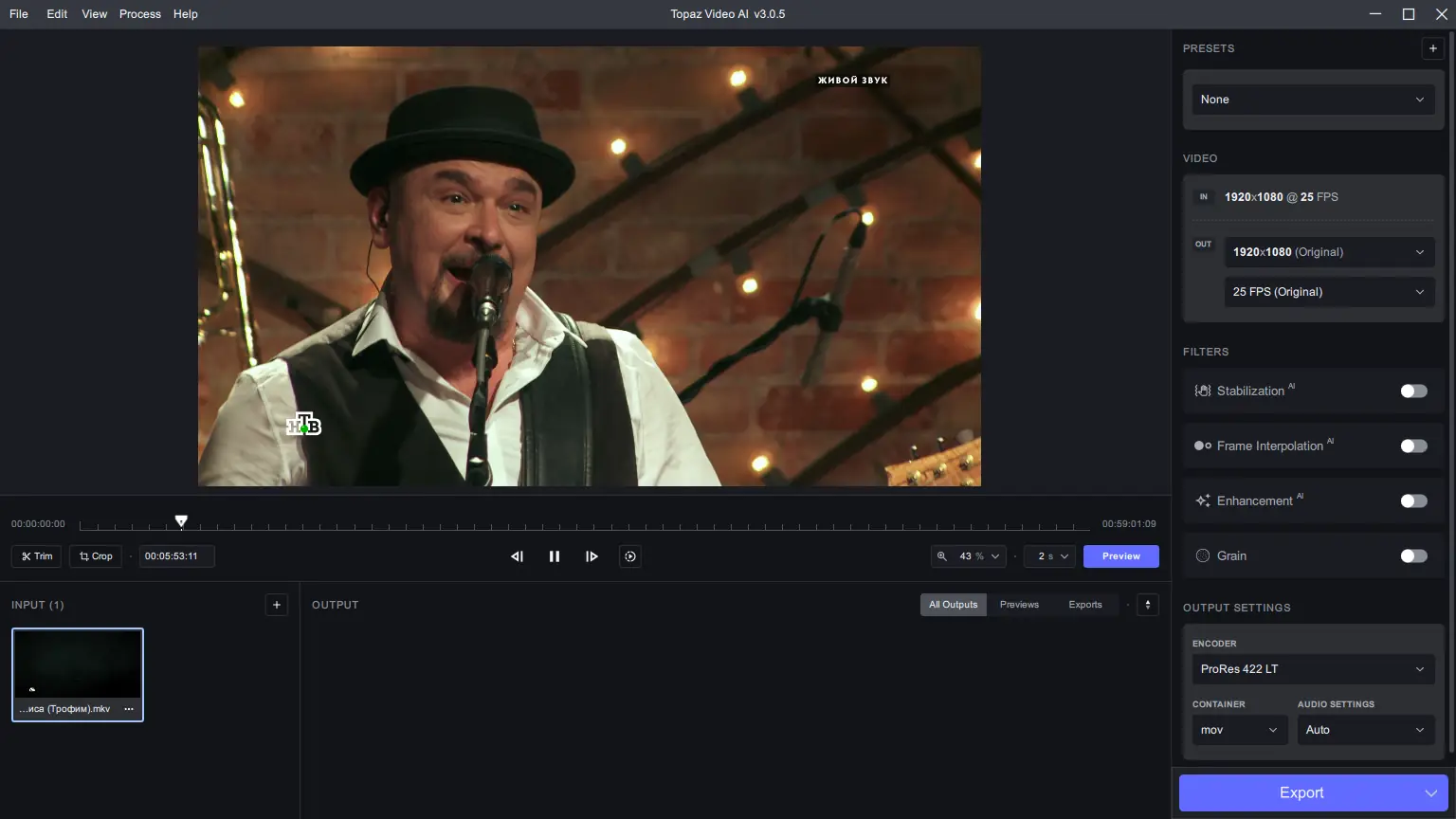This screenshot has width=1456, height=819.
Task: Click the Frame Interpolation filter icon
Action: point(1203,446)
